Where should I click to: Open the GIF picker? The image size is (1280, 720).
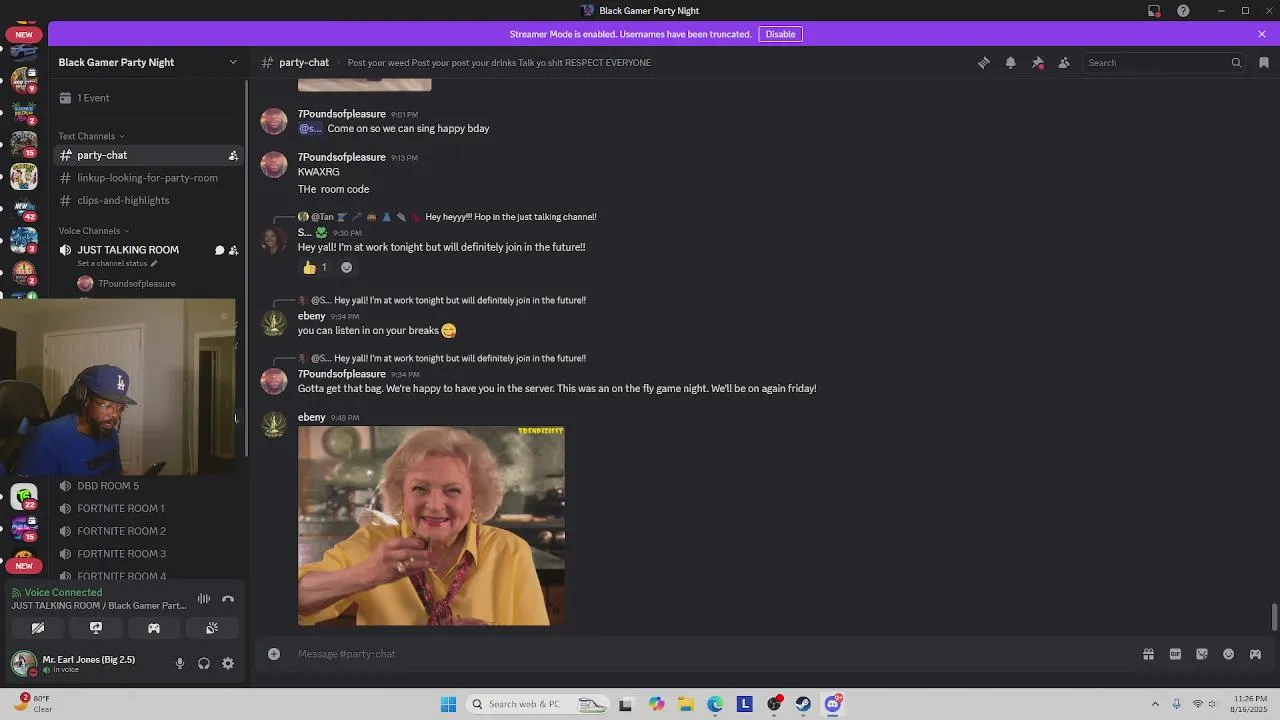point(1175,654)
